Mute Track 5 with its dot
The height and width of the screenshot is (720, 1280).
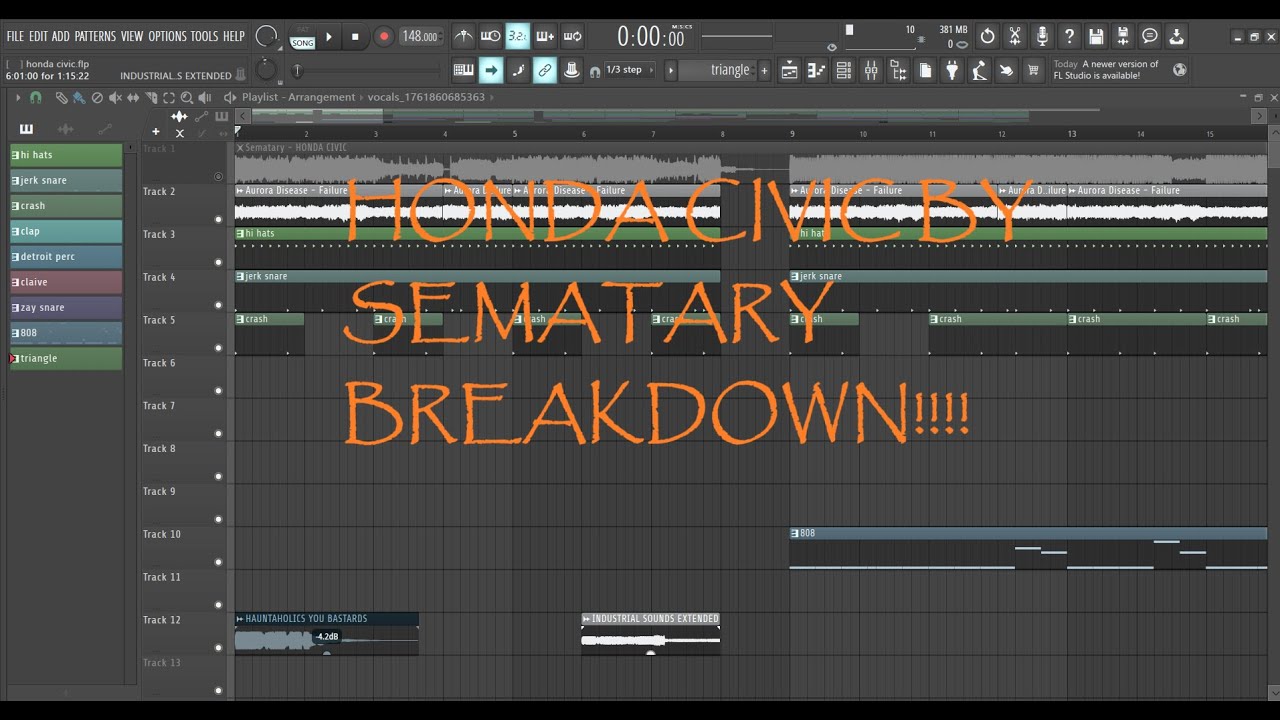point(218,348)
